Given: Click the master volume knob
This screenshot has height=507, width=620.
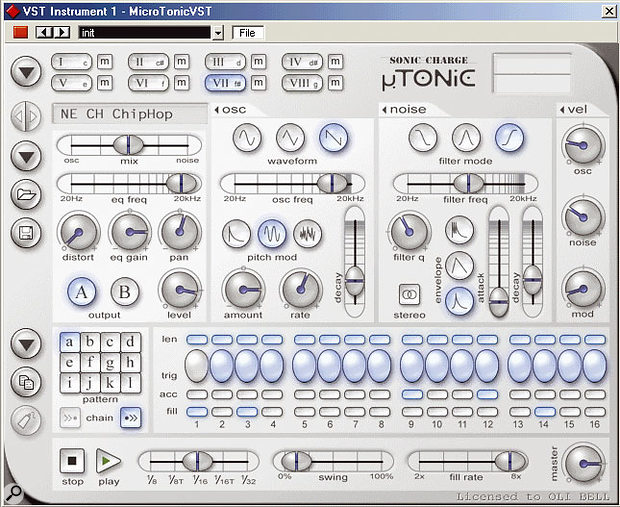Looking at the screenshot, I should tap(584, 463).
